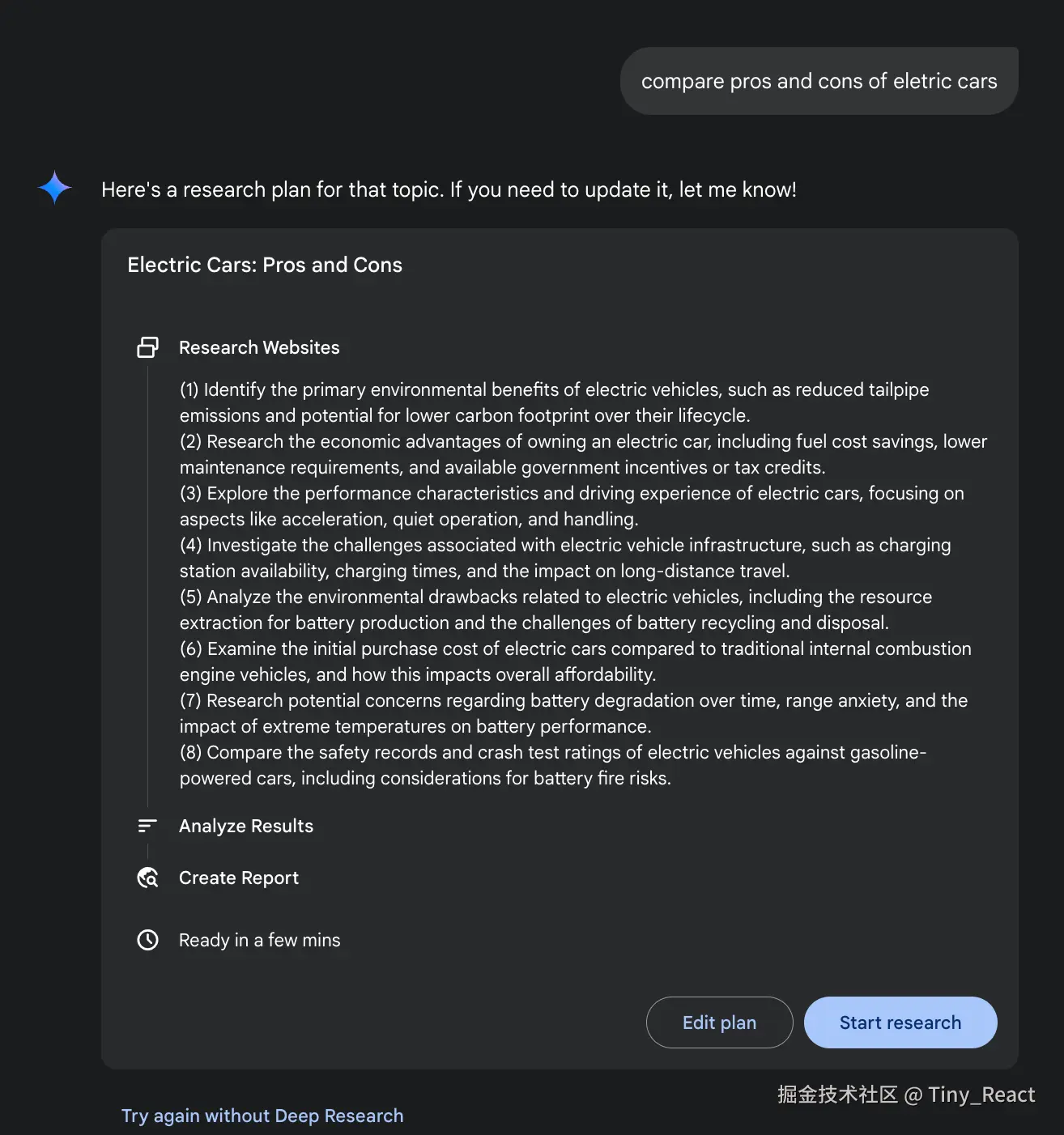Image resolution: width=1064 pixels, height=1135 pixels.
Task: Click the Ready in a few mins text
Action: coord(260,940)
